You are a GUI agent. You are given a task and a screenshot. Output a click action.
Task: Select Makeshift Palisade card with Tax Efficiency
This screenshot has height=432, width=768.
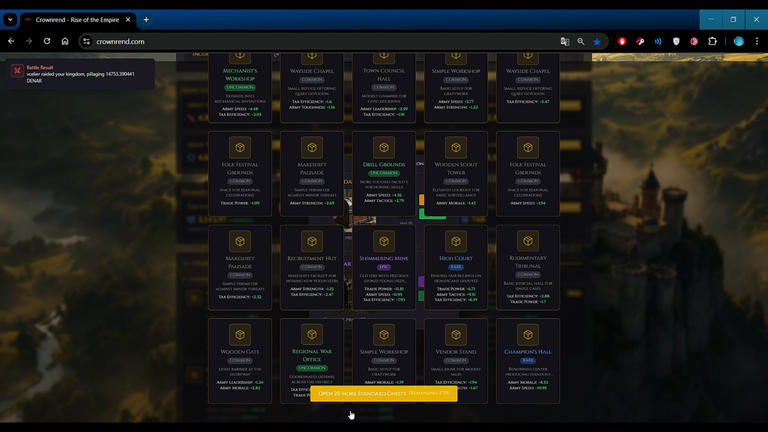point(240,267)
